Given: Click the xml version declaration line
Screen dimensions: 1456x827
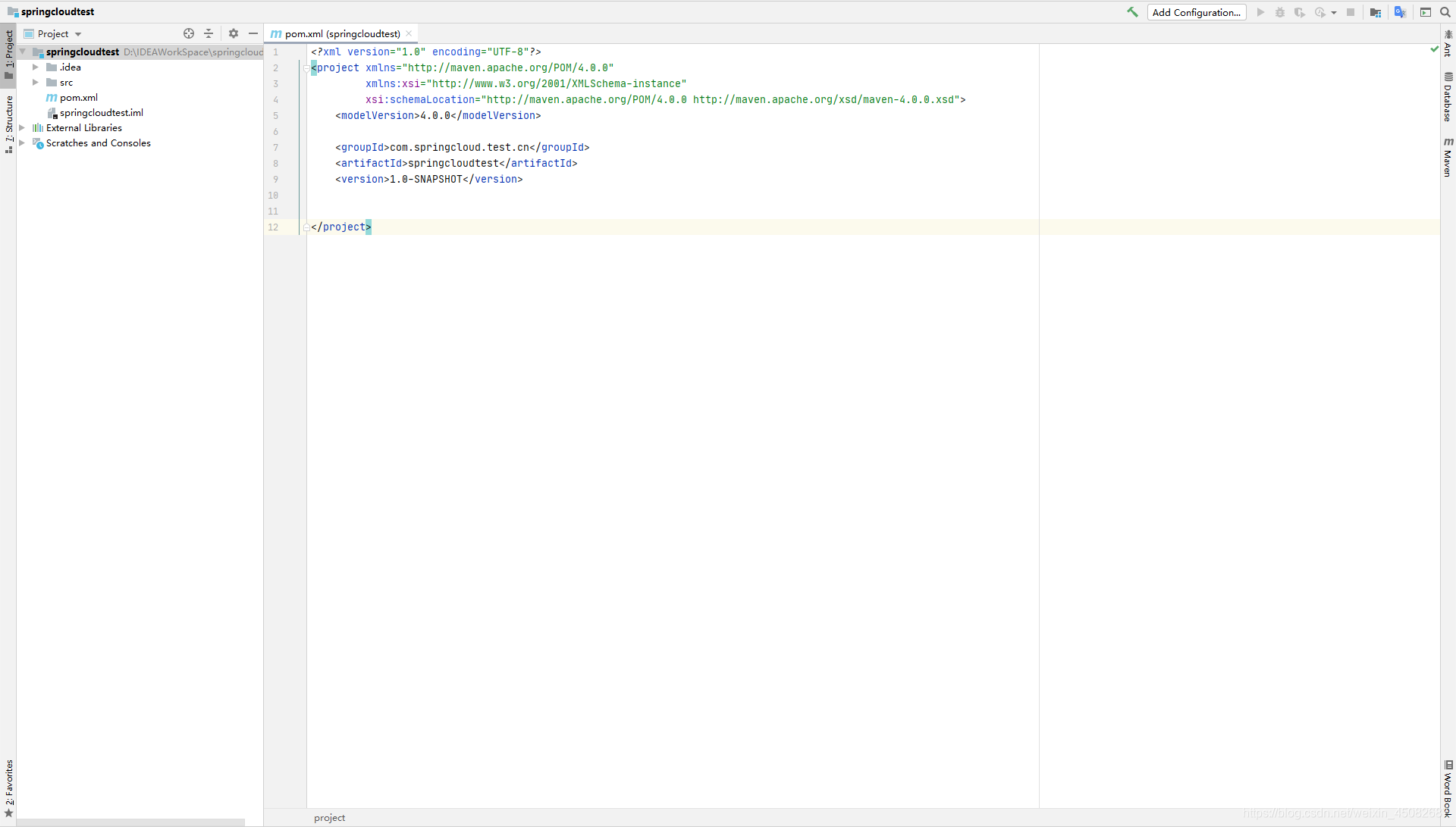Looking at the screenshot, I should pos(426,52).
